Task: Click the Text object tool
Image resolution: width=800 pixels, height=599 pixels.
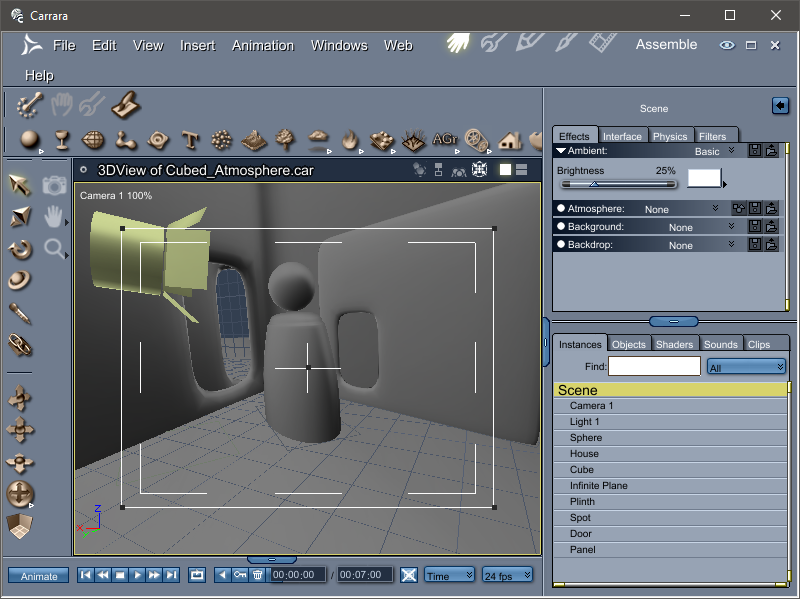Action: pos(189,140)
